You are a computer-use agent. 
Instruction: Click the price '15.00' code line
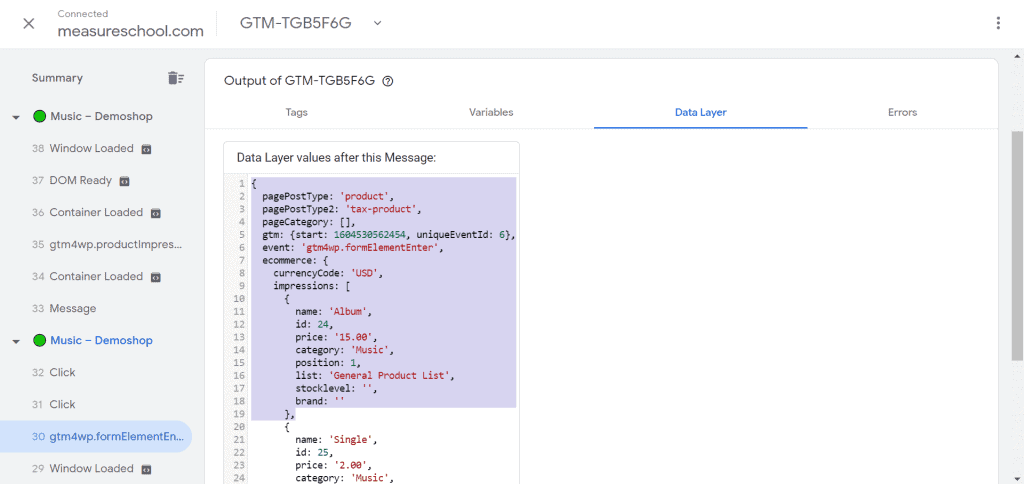336,337
